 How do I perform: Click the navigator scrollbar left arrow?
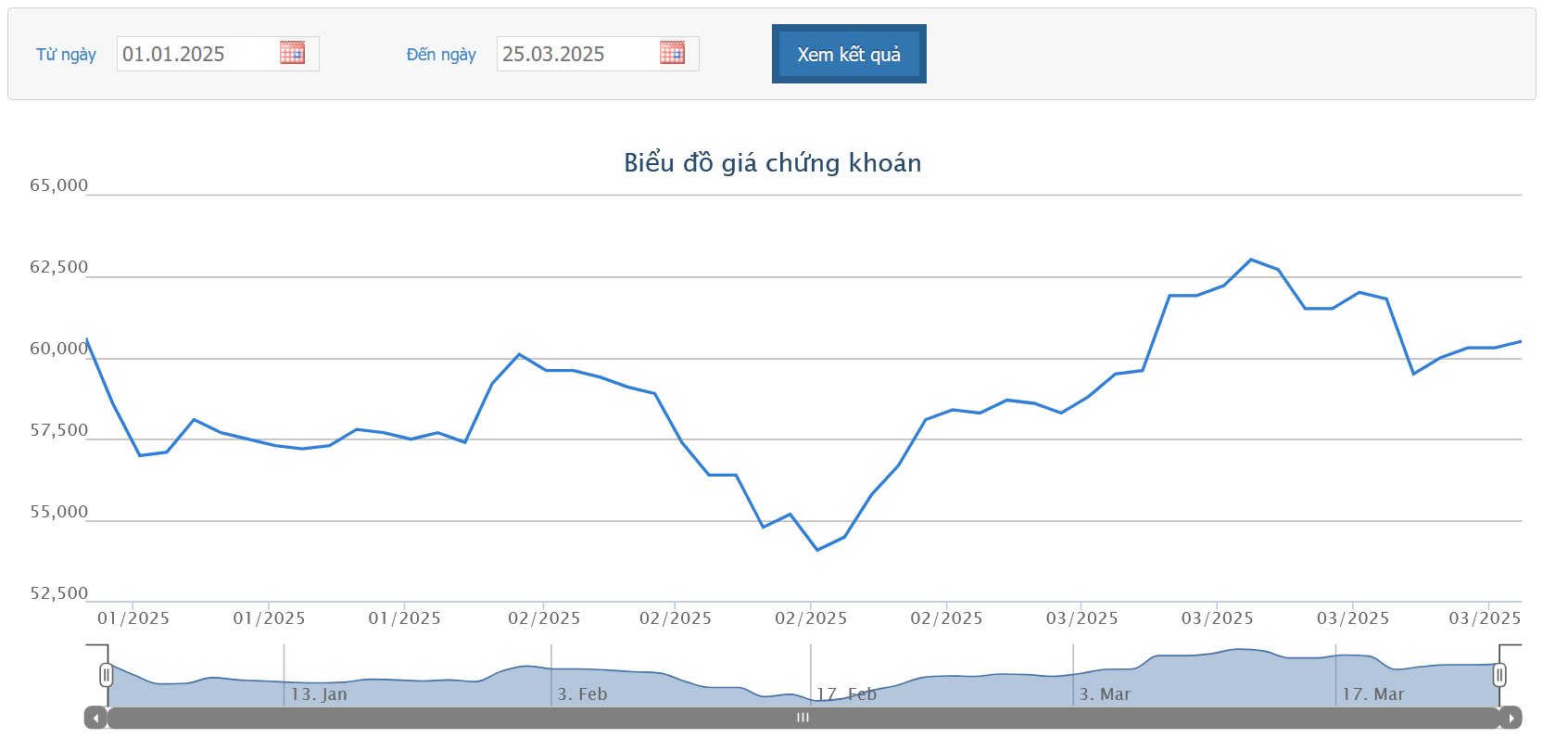point(95,718)
